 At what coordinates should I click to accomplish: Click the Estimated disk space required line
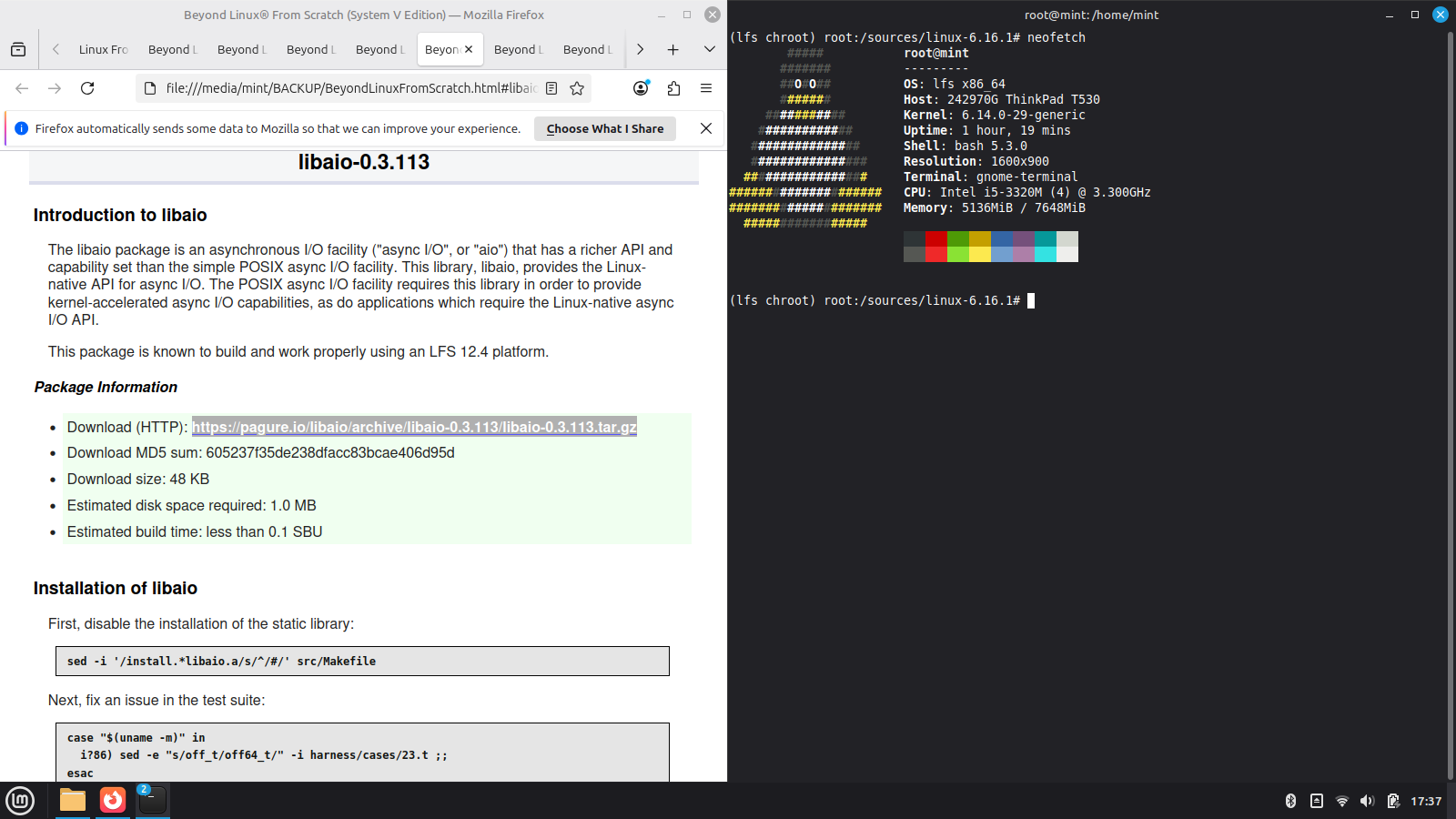coord(192,505)
